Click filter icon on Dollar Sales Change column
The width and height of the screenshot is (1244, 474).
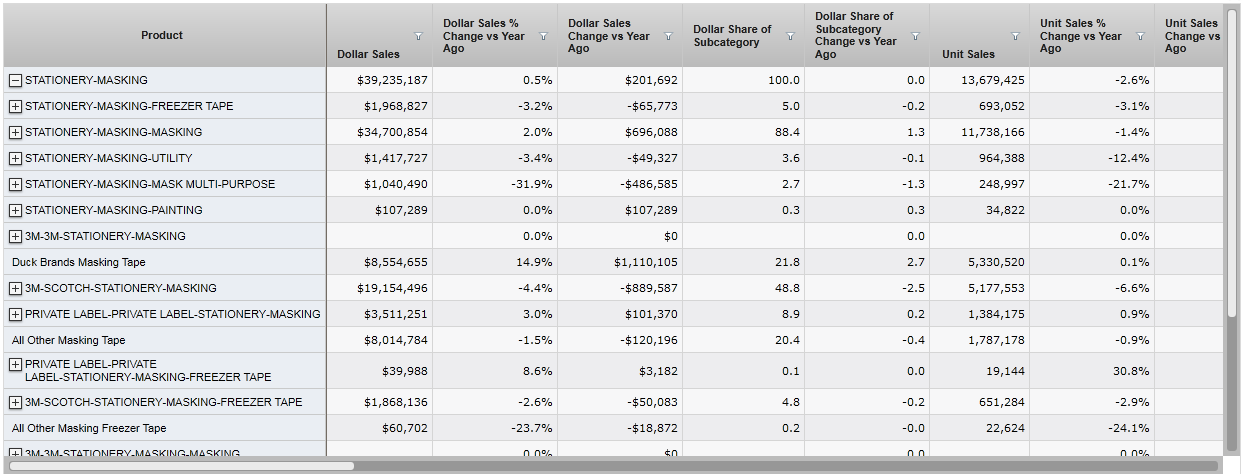(668, 36)
